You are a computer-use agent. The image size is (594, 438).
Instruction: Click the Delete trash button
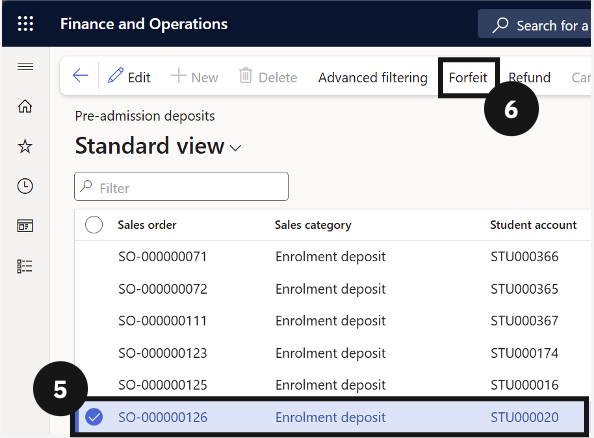pyautogui.click(x=268, y=77)
